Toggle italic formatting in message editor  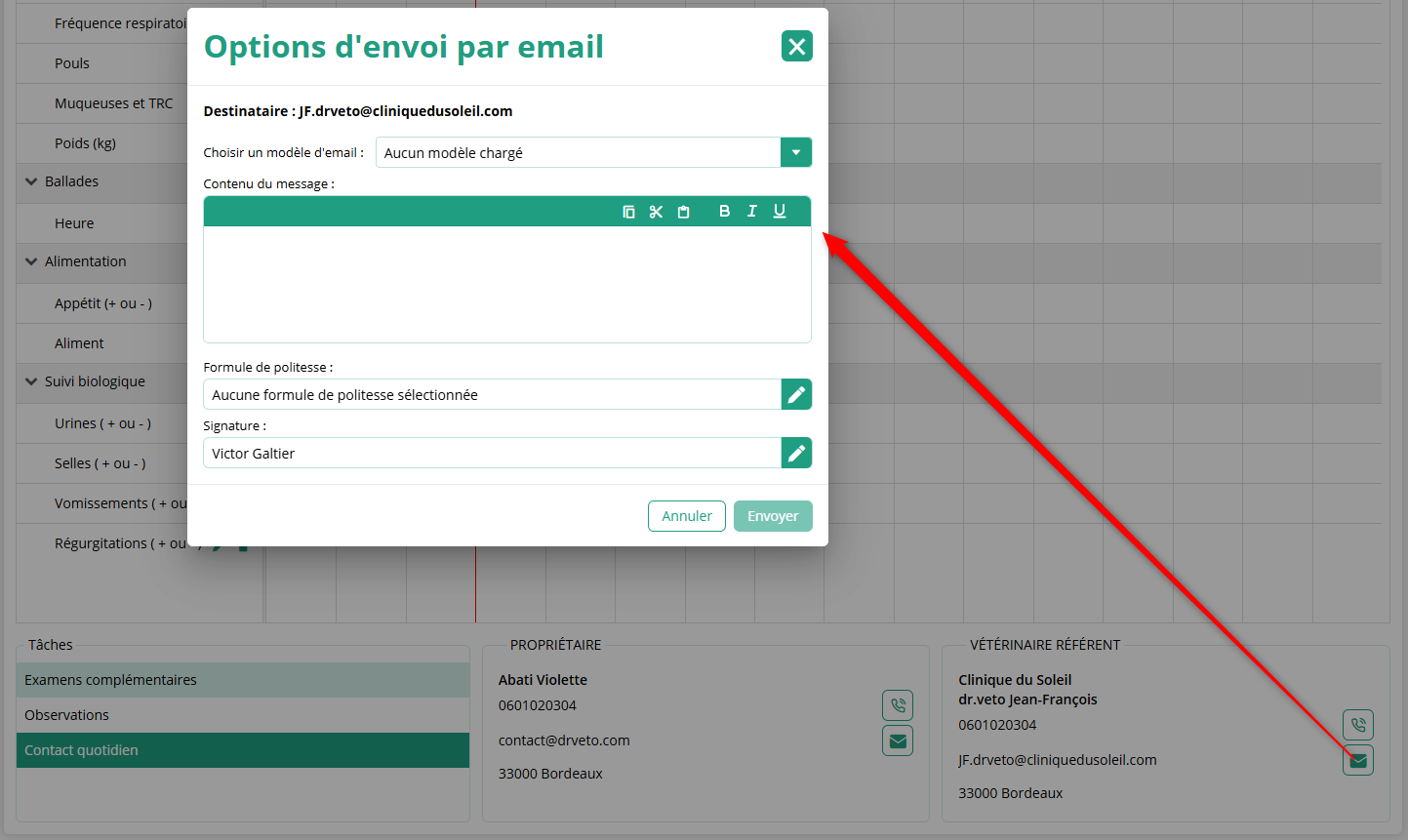751,211
